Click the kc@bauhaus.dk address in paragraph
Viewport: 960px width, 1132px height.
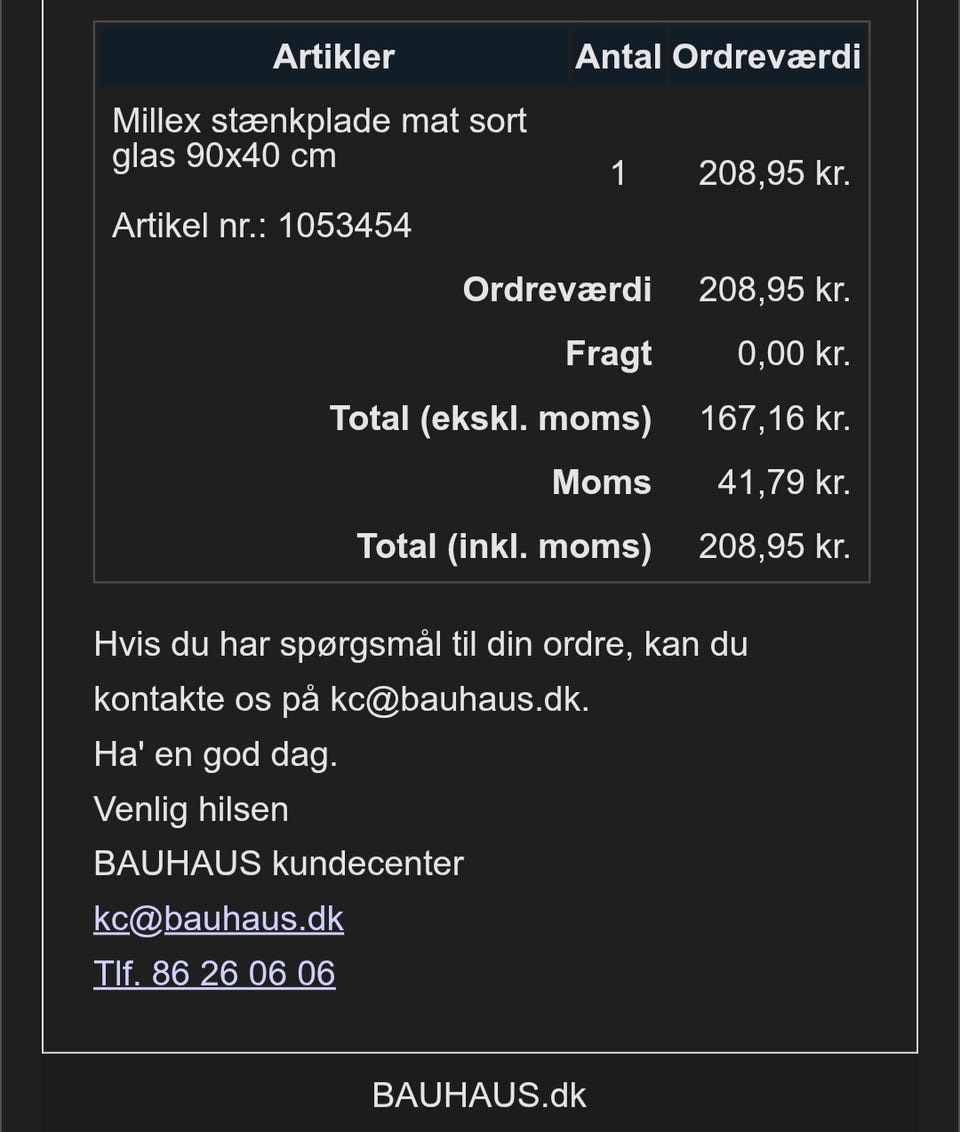(458, 699)
